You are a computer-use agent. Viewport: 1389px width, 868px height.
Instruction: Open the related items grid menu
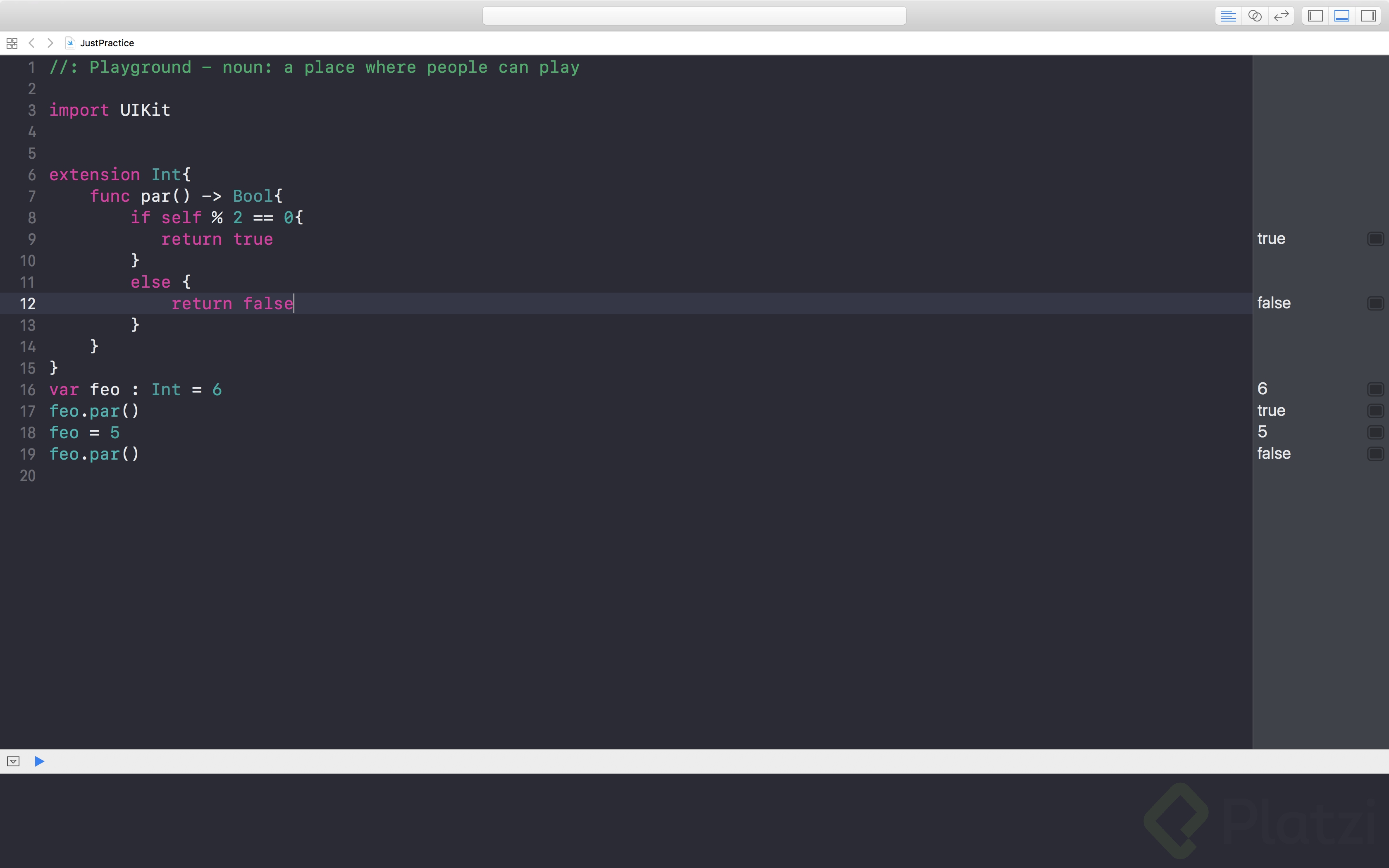click(x=12, y=43)
